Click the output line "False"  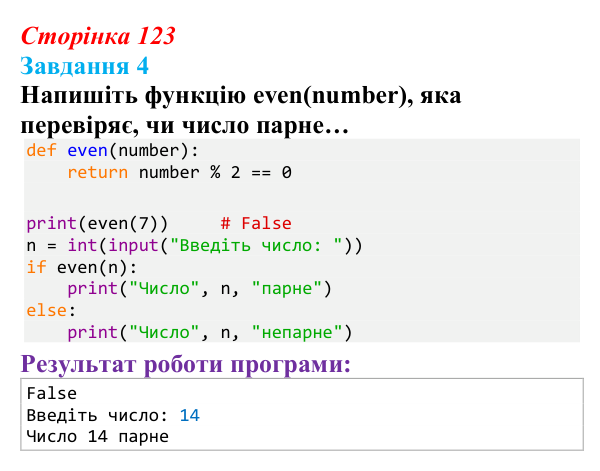tap(52, 394)
